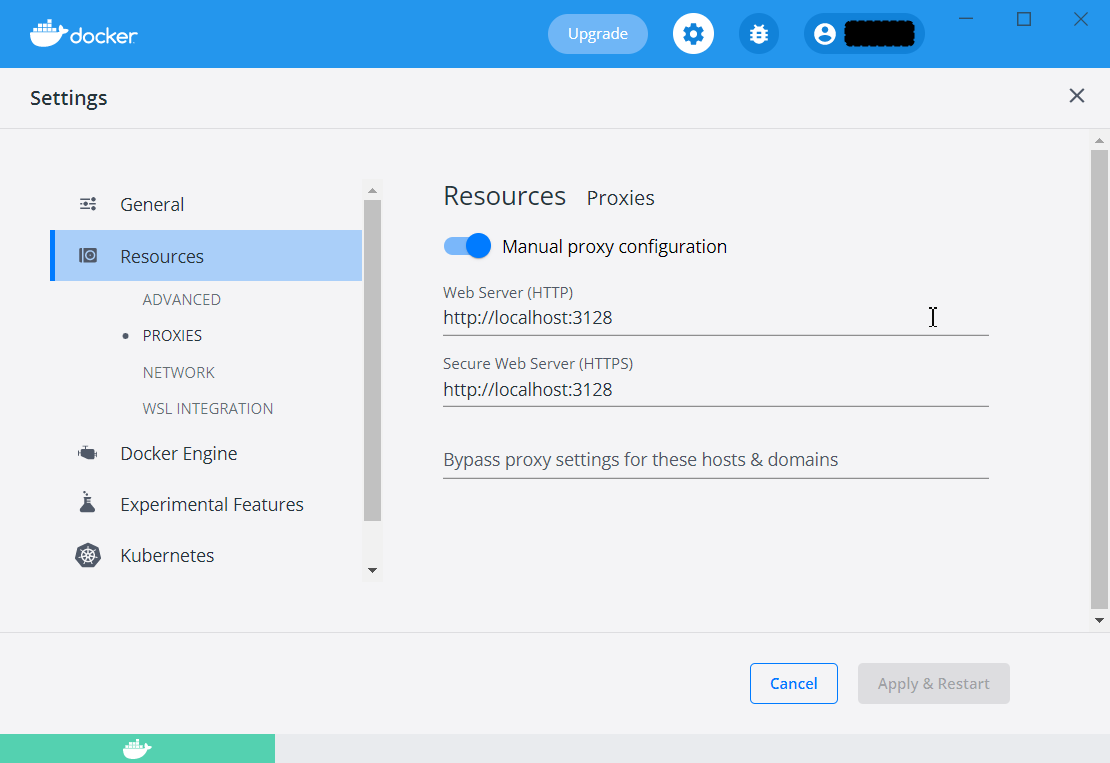Viewport: 1110px width, 763px height.
Task: Click the main panel scrollbar thumb
Action: [1099, 379]
